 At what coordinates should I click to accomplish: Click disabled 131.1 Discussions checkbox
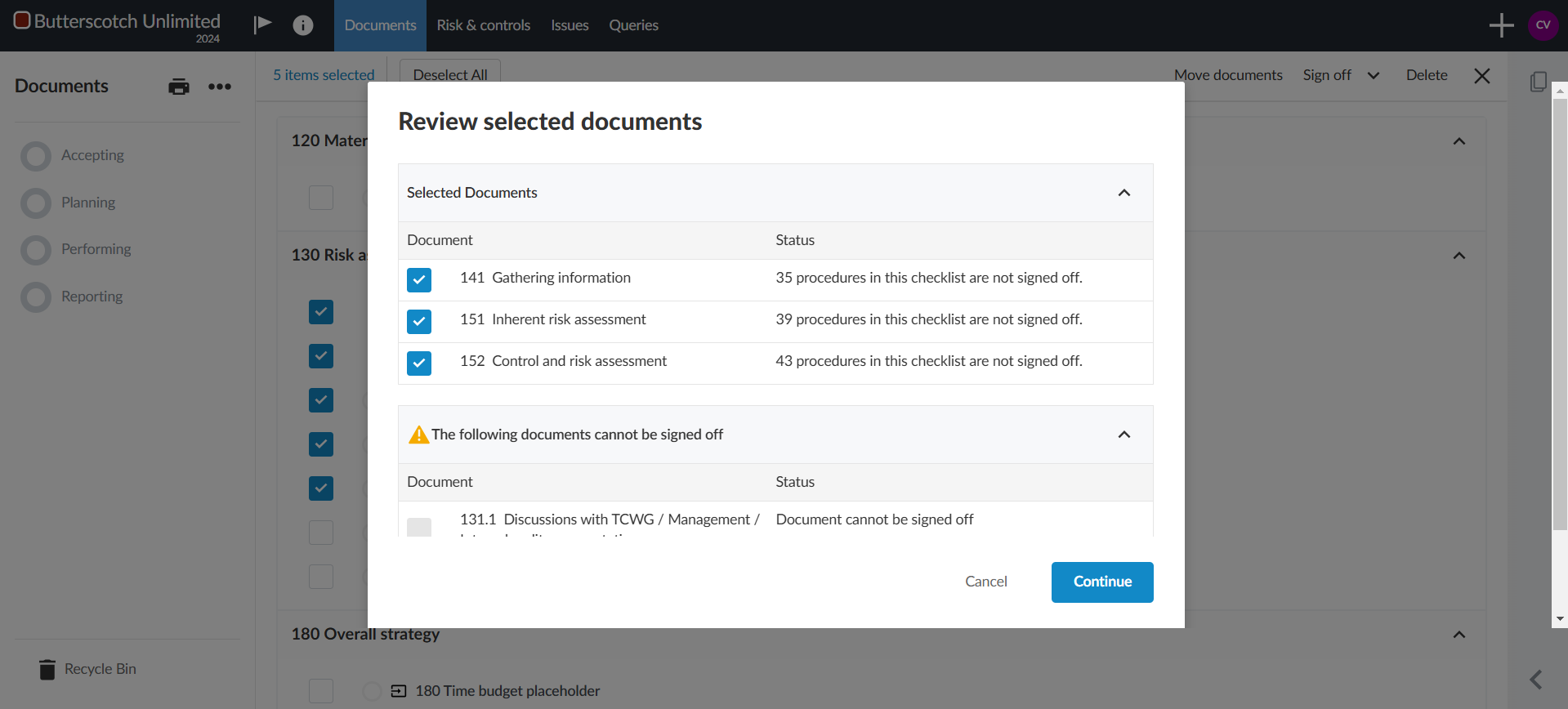pyautogui.click(x=419, y=527)
